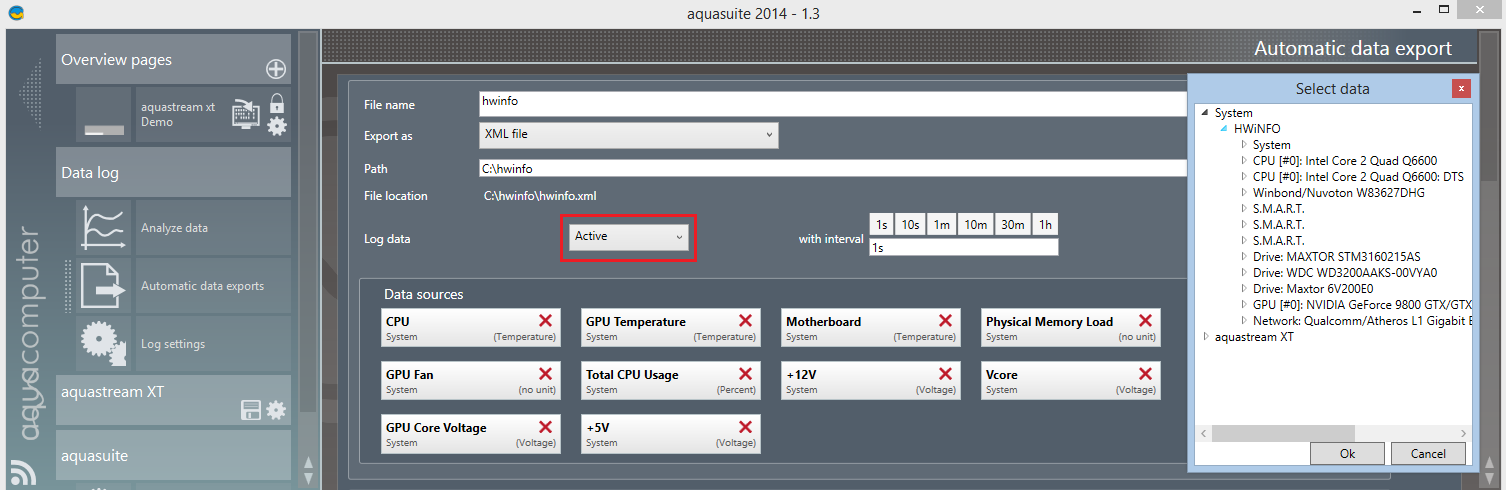Expand the CPU Q6600: DTS node
Image resolution: width=1506 pixels, height=490 pixels.
(x=1244, y=177)
